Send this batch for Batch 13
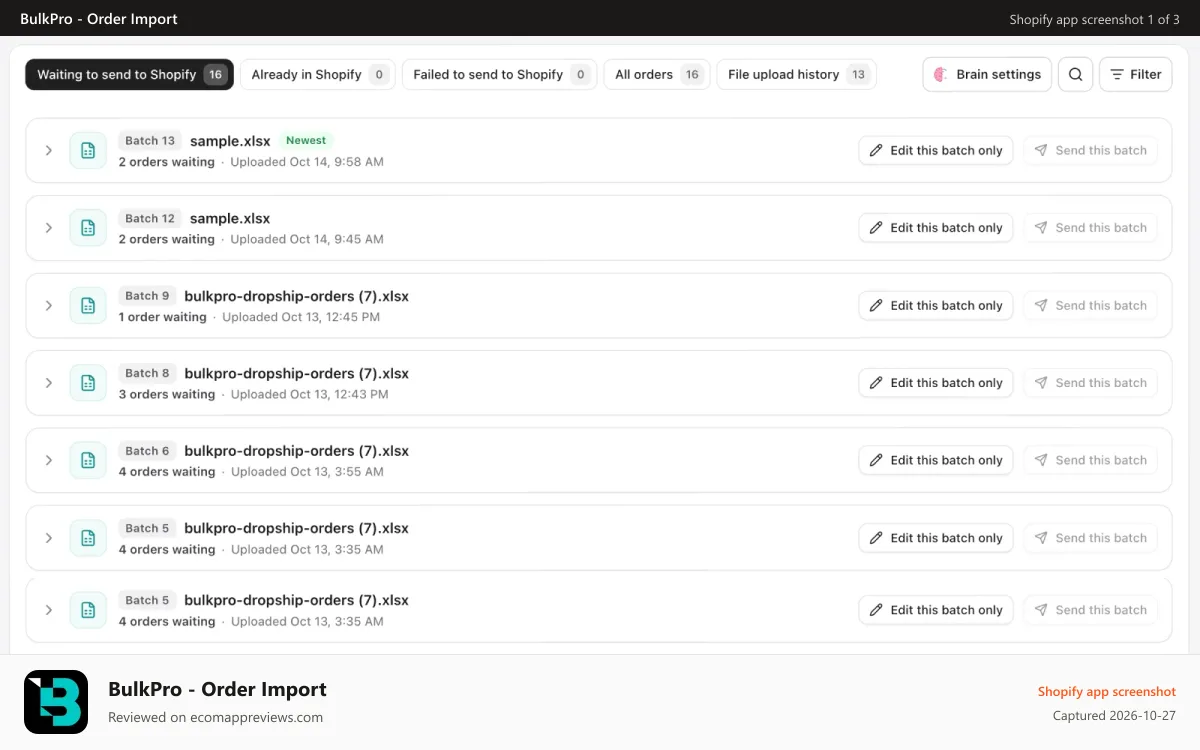 pyautogui.click(x=1090, y=150)
